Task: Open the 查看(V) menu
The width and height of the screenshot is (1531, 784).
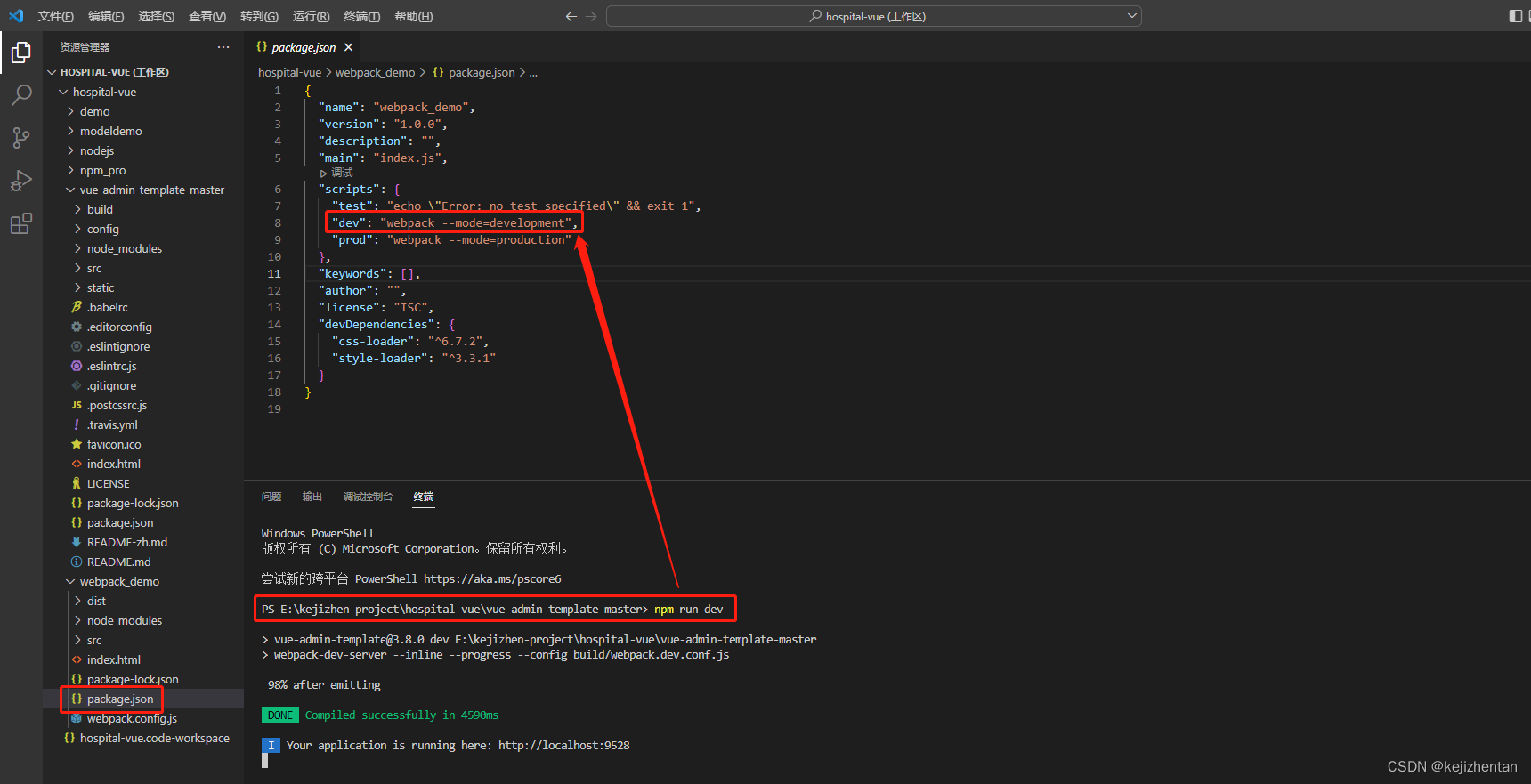Action: 207,16
